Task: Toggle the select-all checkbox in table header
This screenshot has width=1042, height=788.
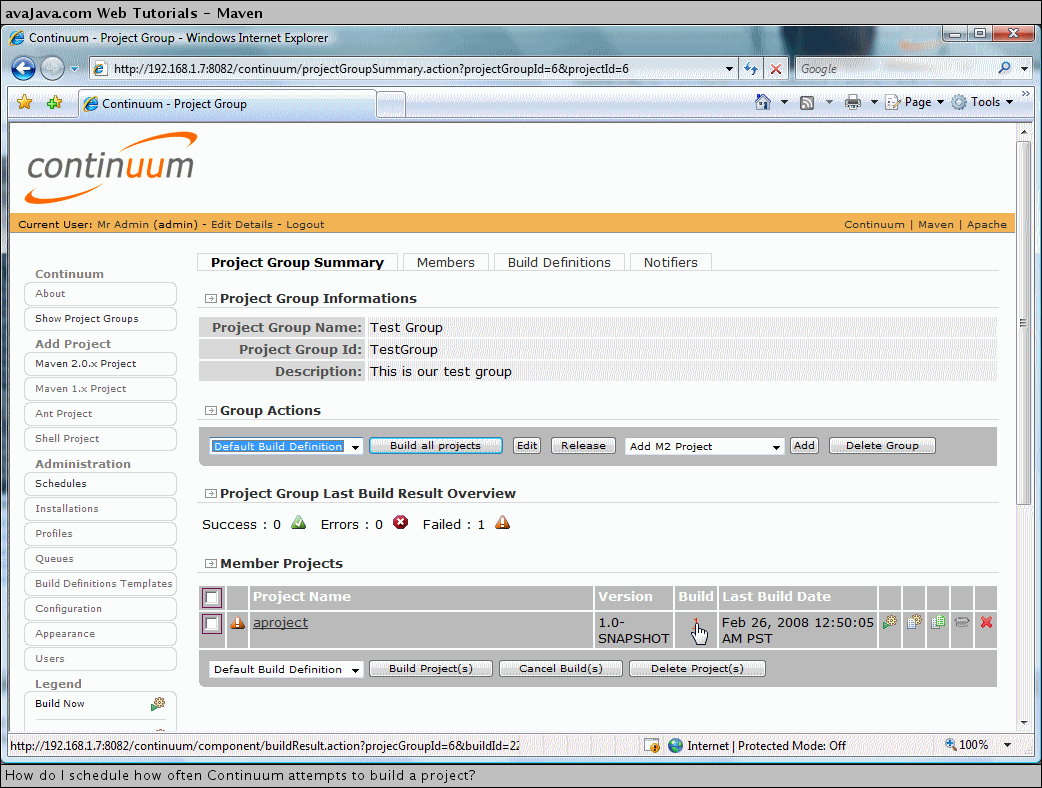Action: point(212,598)
